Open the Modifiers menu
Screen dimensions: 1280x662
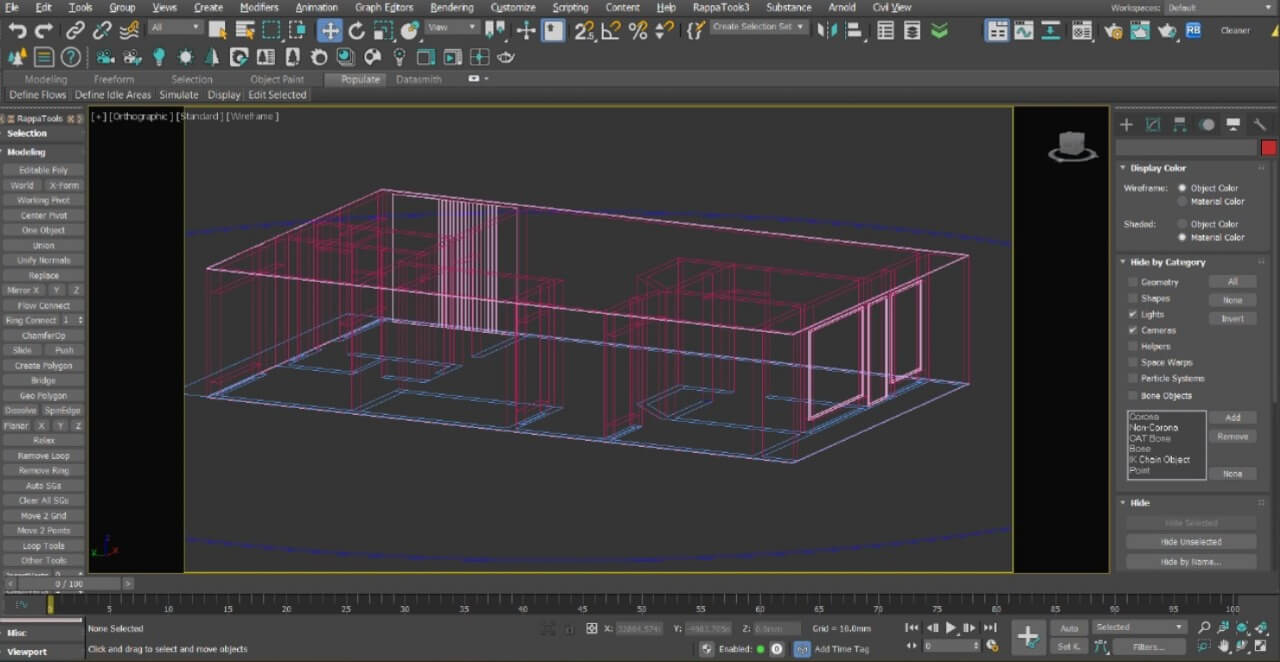pyautogui.click(x=259, y=7)
